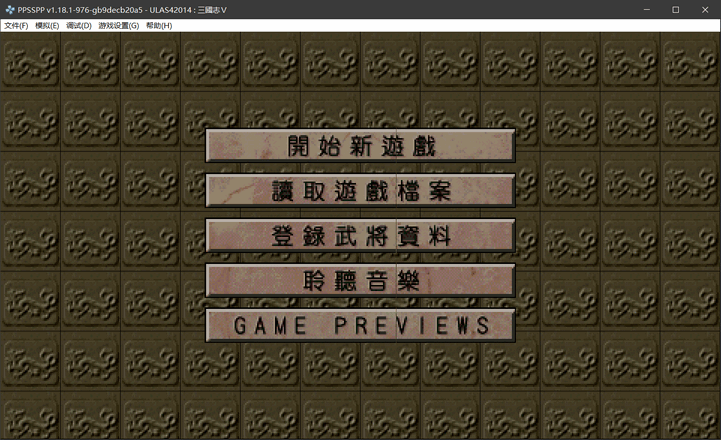721x440 pixels.
Task: Select 聆聽音樂 to listen to music
Action: [360, 280]
